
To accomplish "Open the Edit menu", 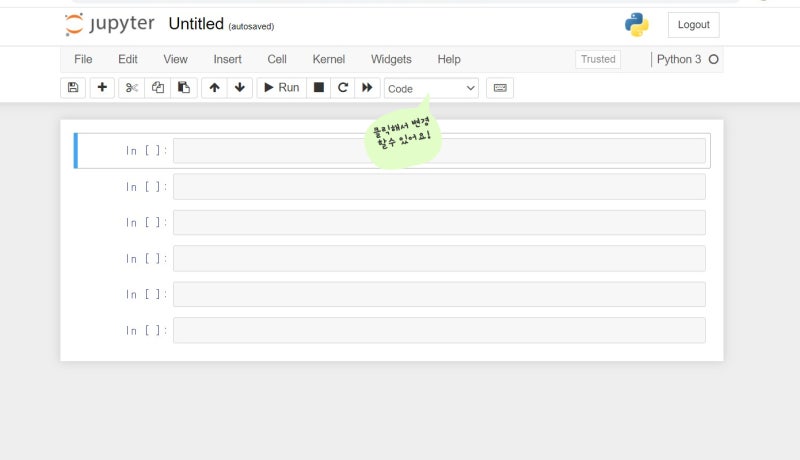I will [128, 59].
